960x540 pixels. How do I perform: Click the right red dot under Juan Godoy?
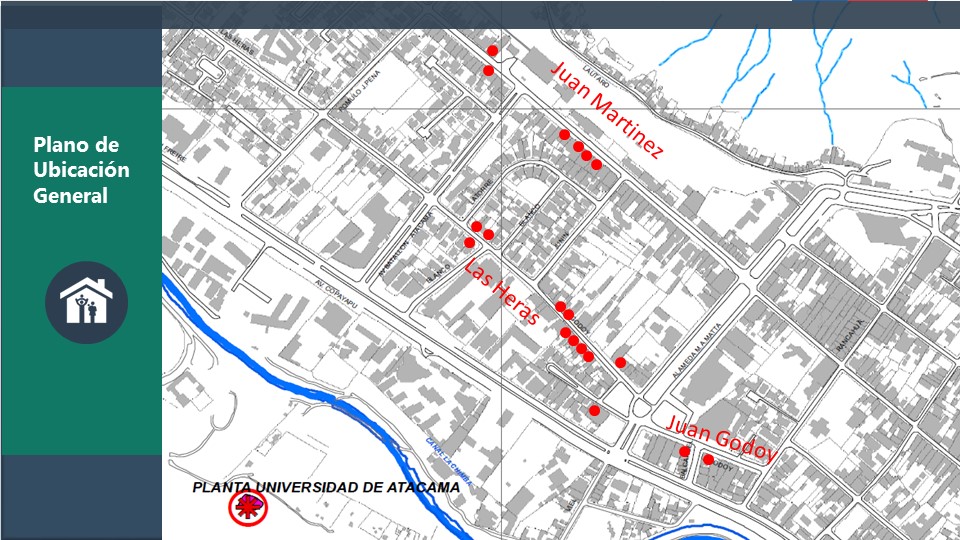pyautogui.click(x=708, y=460)
